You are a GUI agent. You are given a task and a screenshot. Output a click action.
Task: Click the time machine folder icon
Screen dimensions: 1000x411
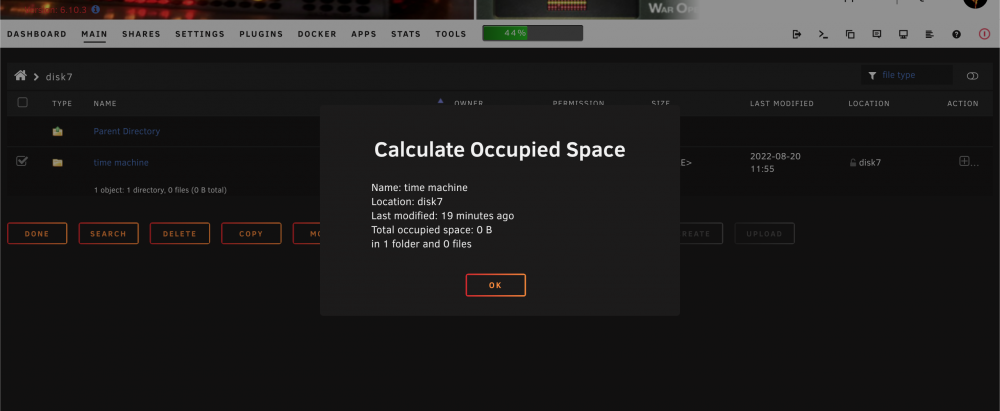coord(57,163)
